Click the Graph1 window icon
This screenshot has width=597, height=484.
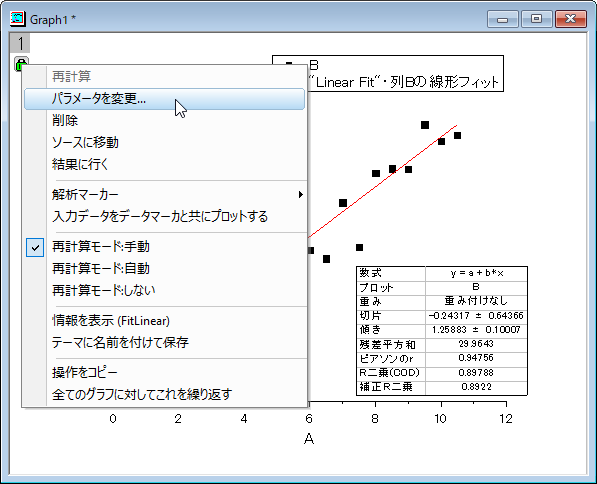pos(18,19)
